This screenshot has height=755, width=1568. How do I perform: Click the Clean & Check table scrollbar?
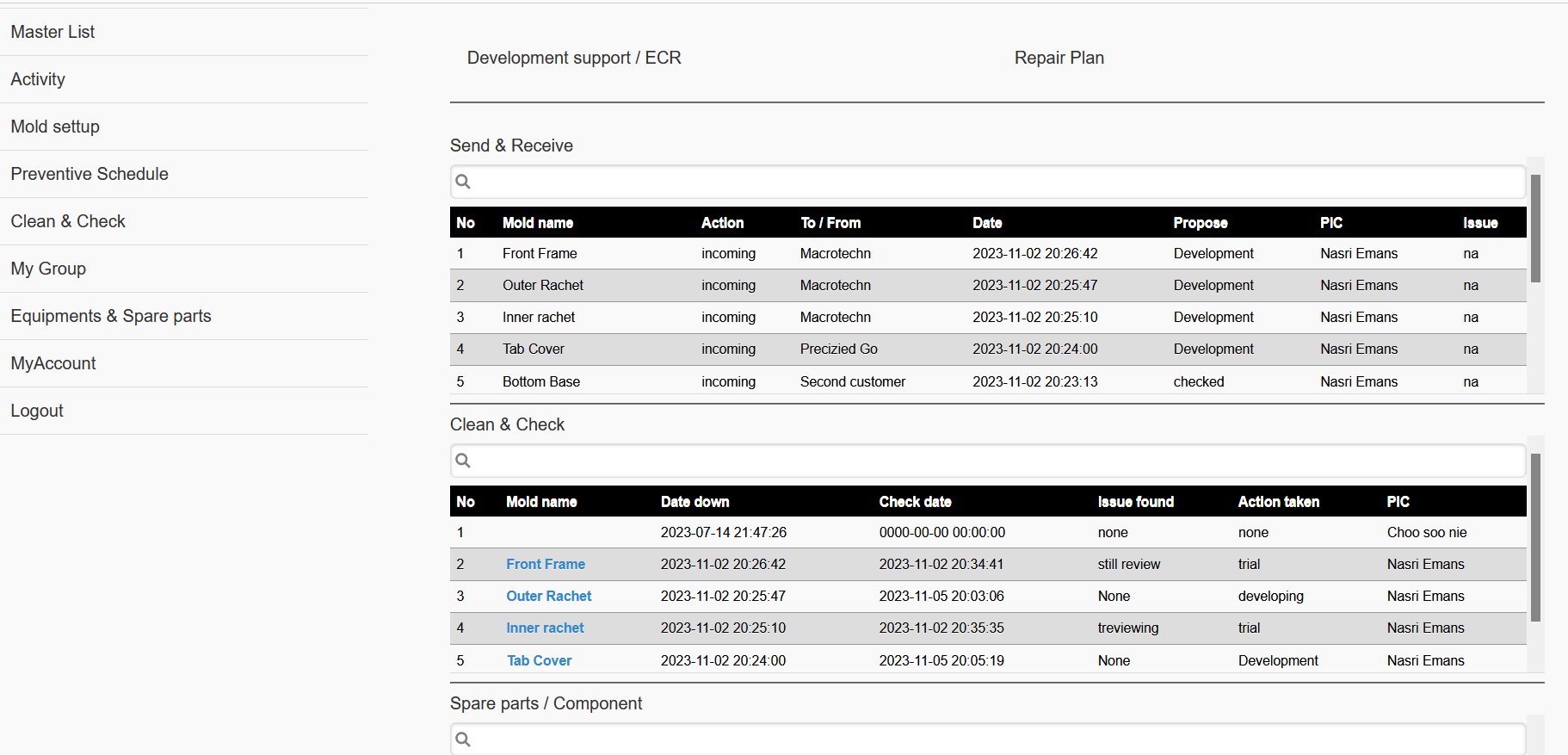click(x=1535, y=537)
